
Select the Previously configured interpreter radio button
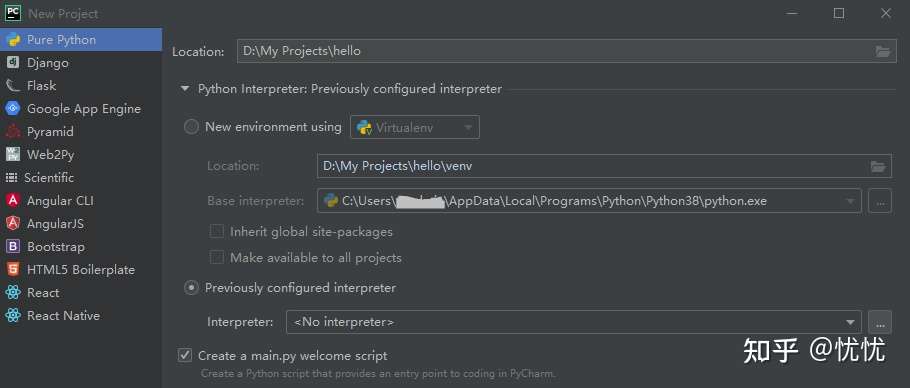click(191, 288)
